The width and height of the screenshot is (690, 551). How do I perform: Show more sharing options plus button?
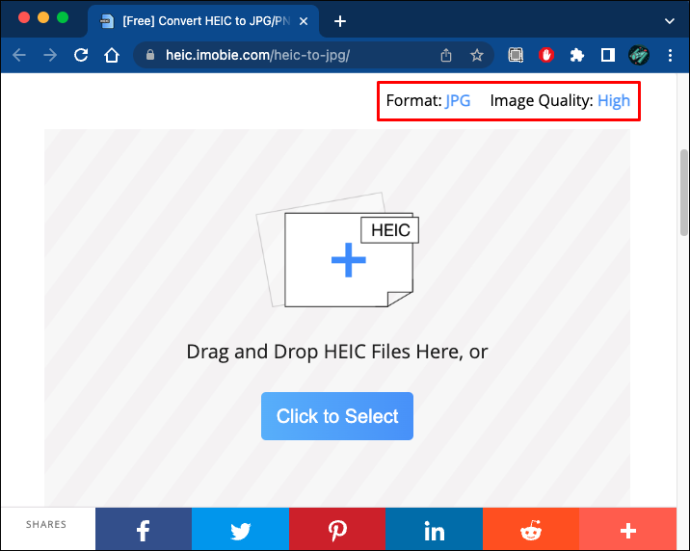628,530
